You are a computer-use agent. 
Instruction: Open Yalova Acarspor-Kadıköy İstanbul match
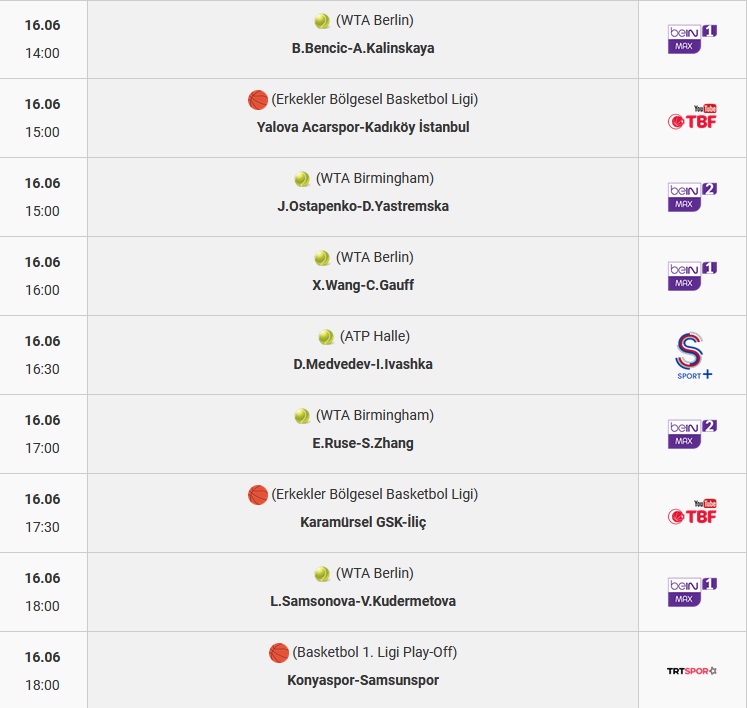click(x=363, y=127)
